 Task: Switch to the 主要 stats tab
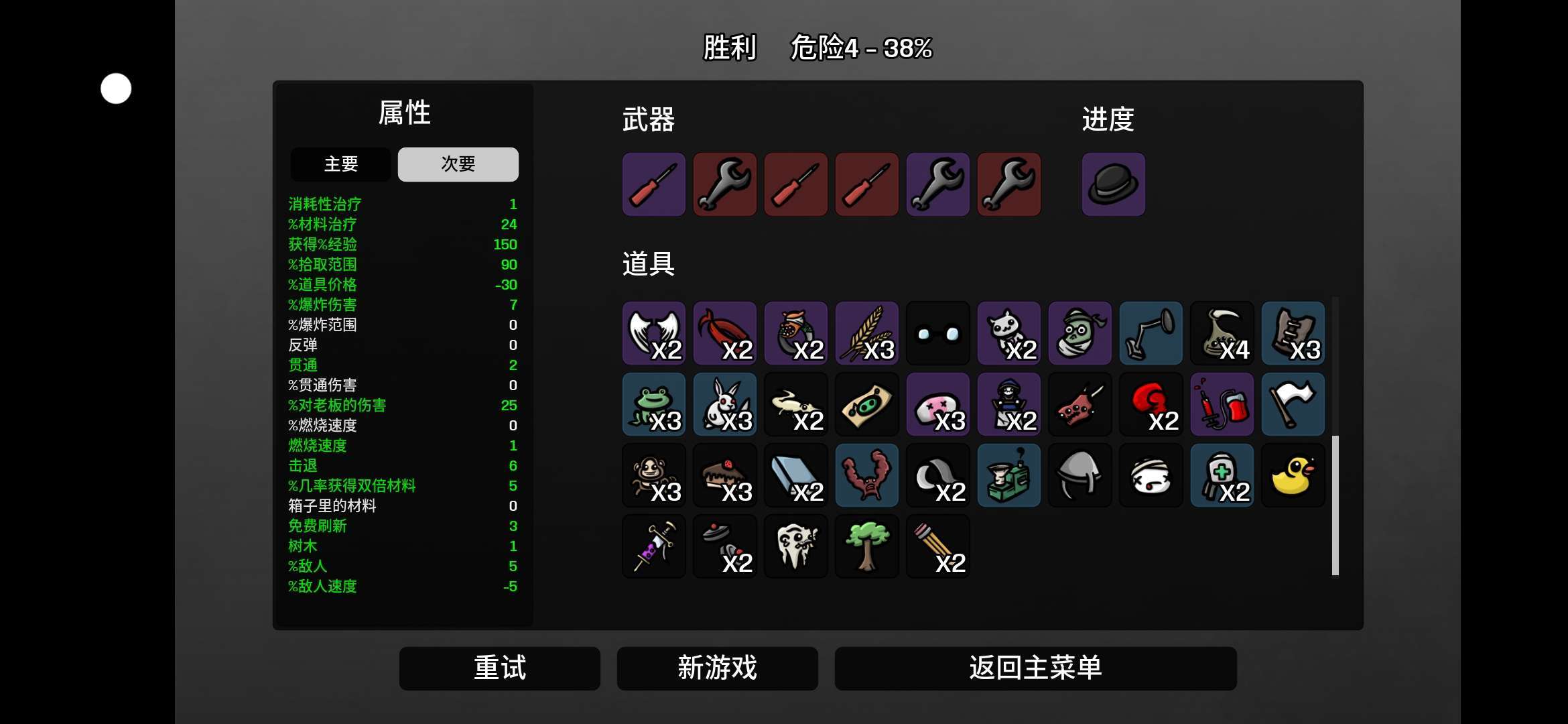coord(341,164)
